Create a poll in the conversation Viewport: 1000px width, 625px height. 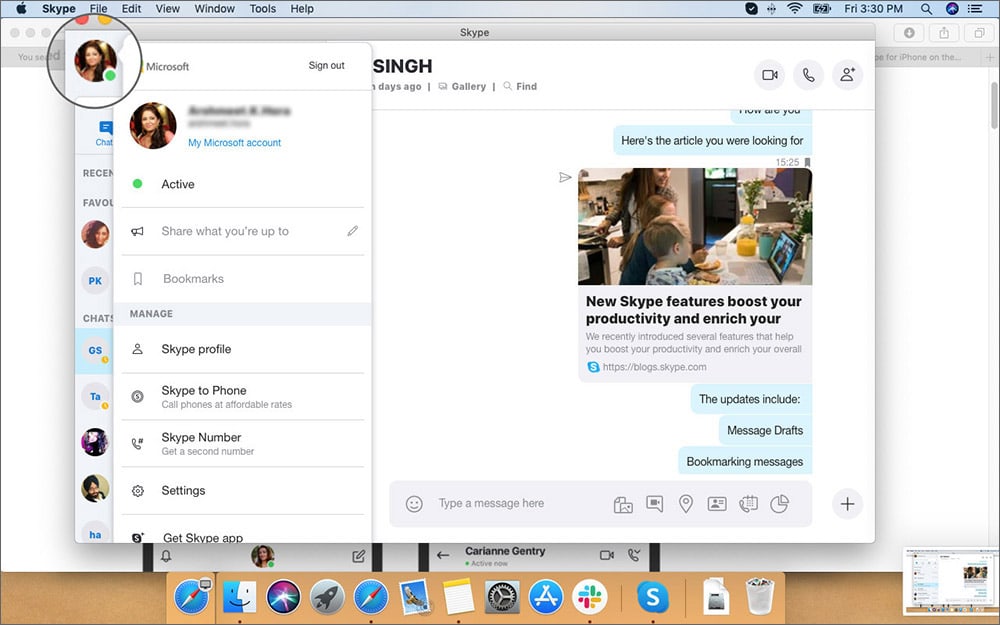coord(779,504)
